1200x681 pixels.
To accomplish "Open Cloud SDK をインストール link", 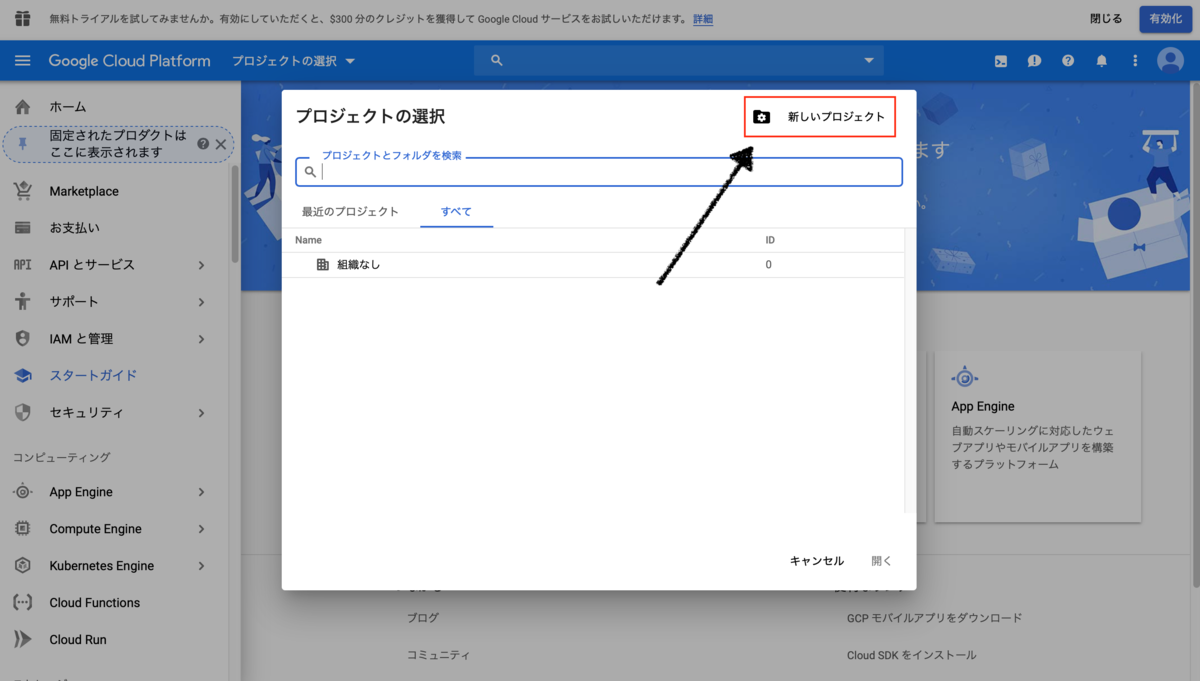I will pyautogui.click(x=911, y=655).
